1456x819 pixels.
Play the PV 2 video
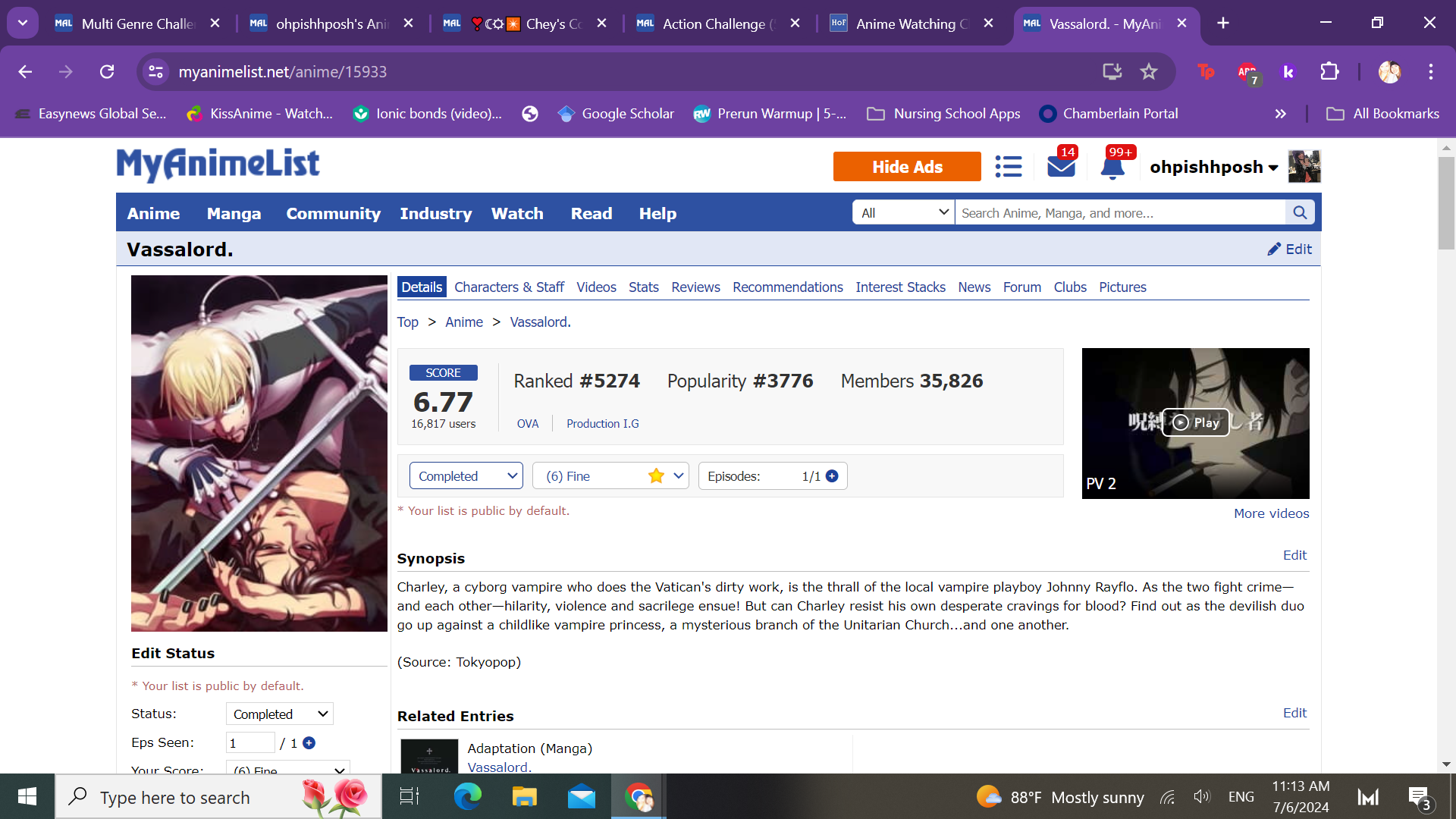(x=1195, y=422)
